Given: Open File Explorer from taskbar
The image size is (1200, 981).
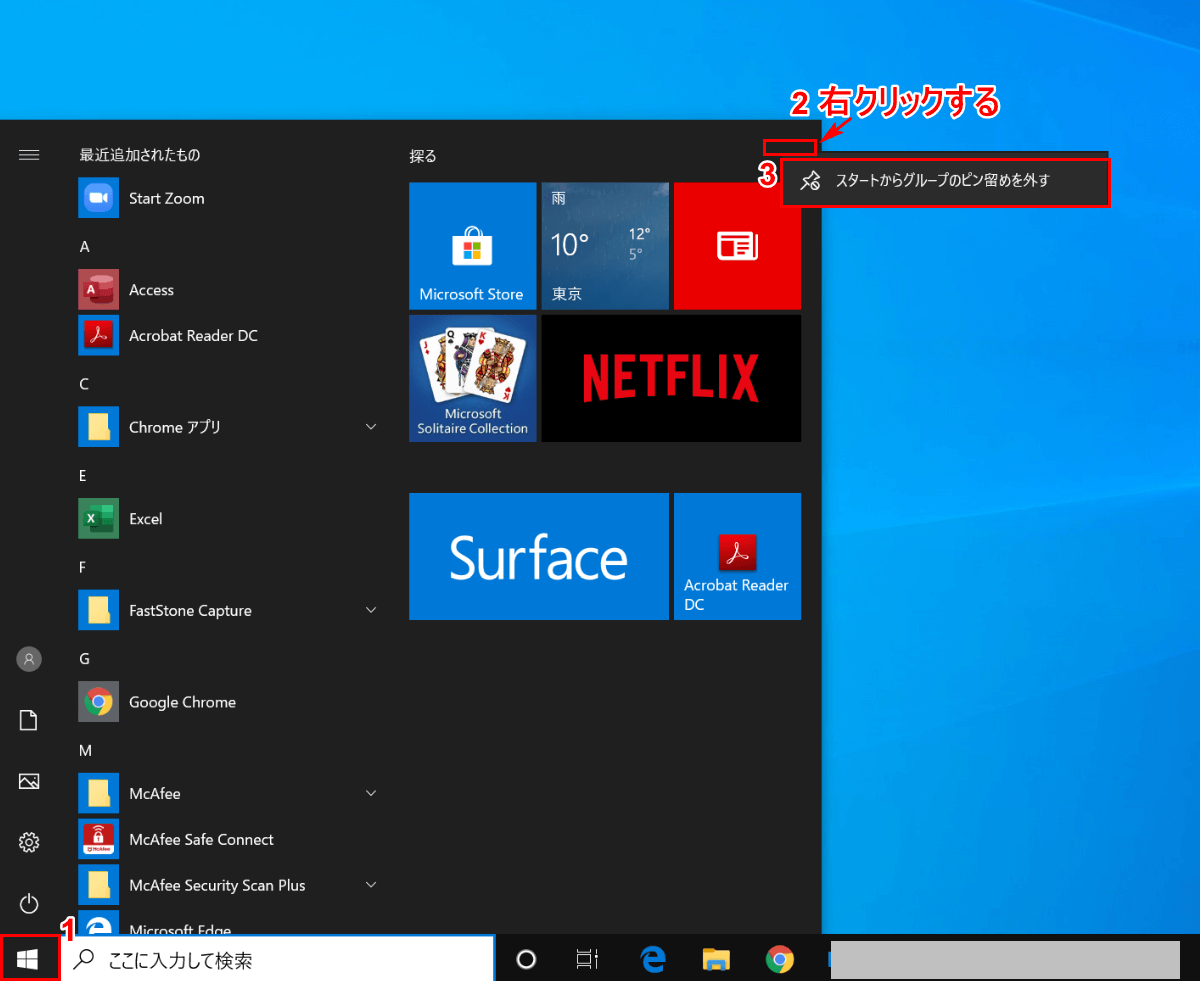Looking at the screenshot, I should pos(716,960).
